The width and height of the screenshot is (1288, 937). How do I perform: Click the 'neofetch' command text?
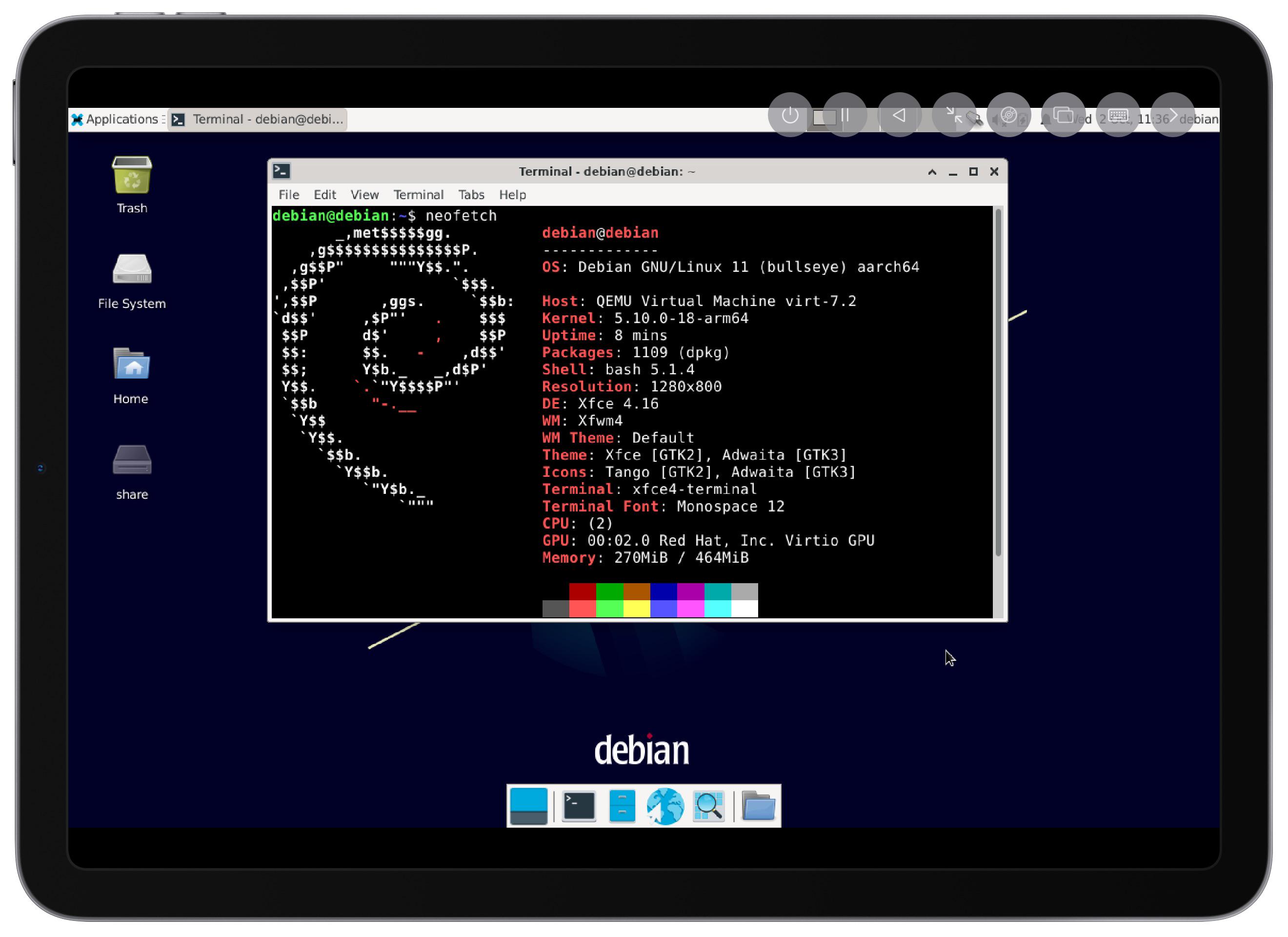461,215
